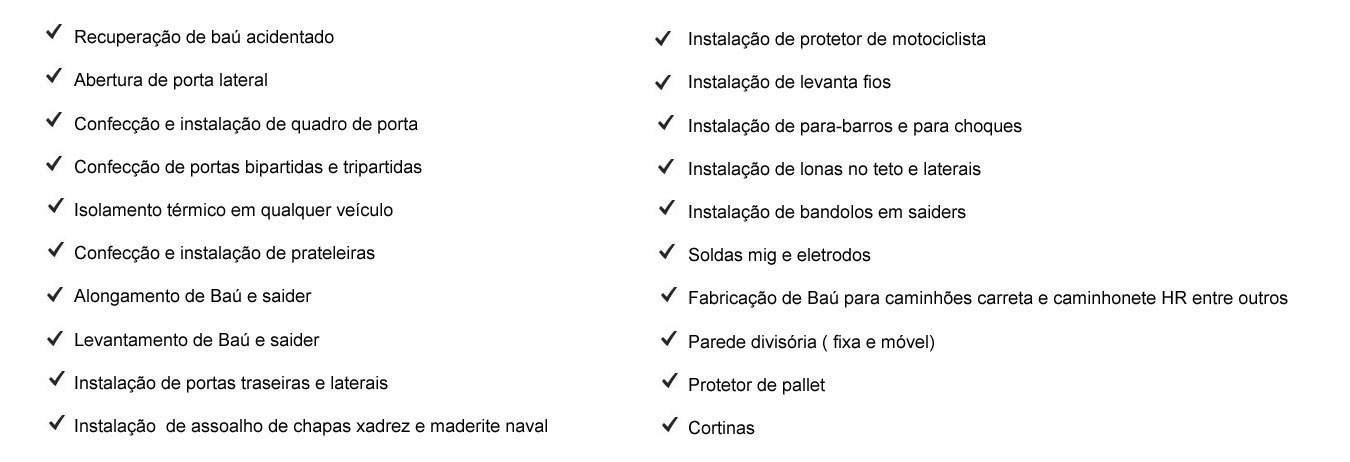Select the checkmark next to Levantamento de Baú e saider
This screenshot has height=462, width=1350.
[x=54, y=338]
